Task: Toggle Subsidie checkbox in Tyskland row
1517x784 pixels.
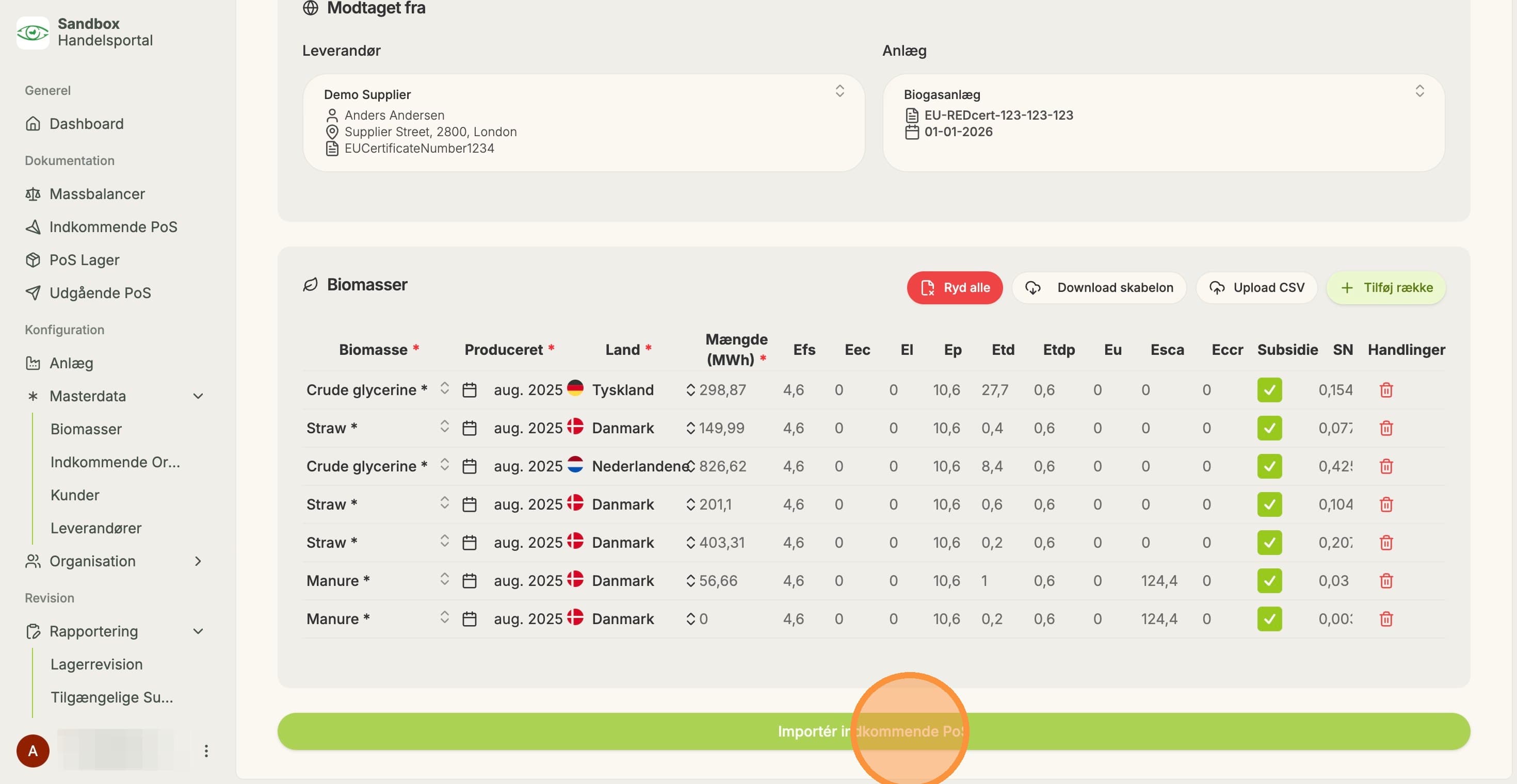Action: pyautogui.click(x=1270, y=389)
